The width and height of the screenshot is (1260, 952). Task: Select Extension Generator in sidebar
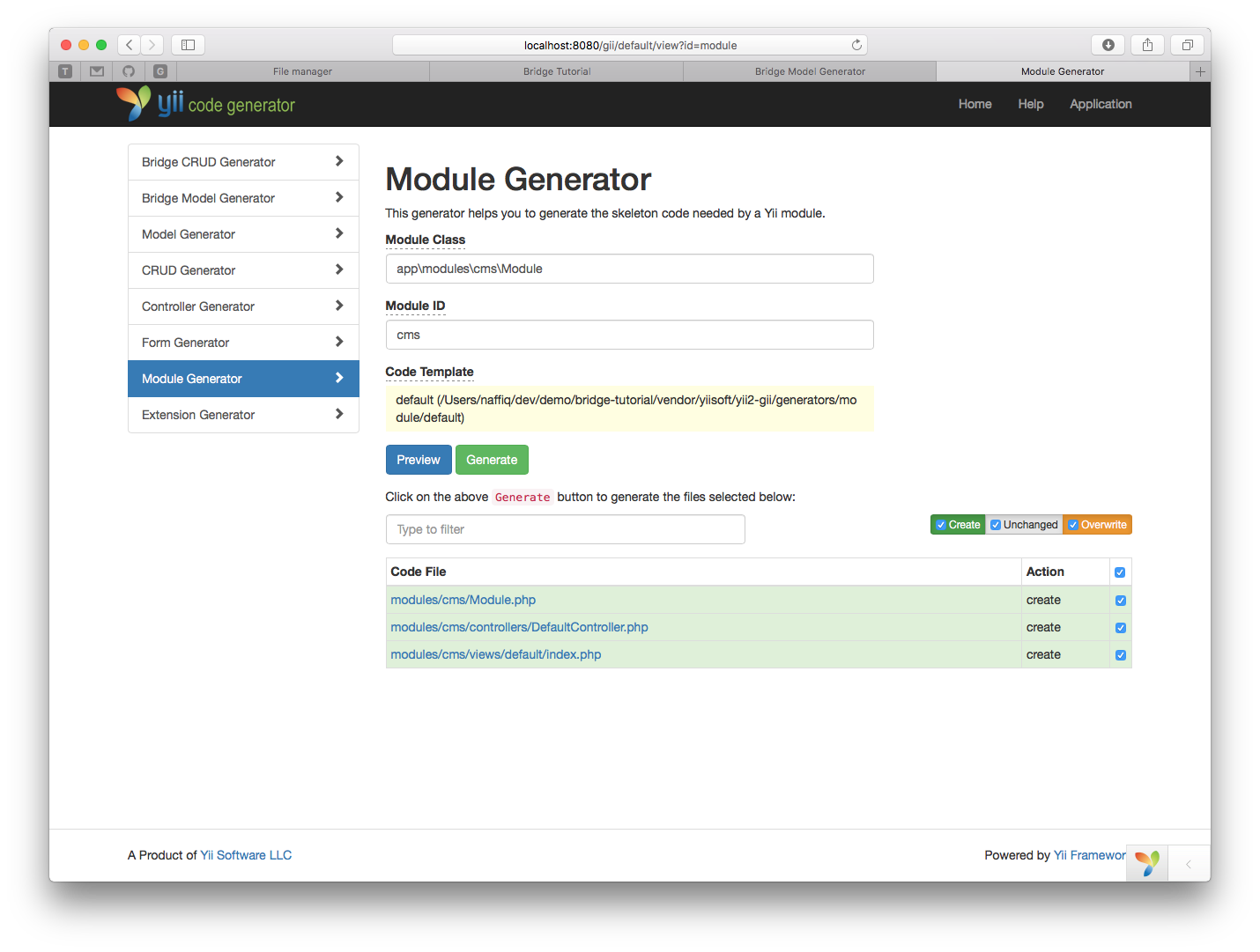(x=243, y=415)
